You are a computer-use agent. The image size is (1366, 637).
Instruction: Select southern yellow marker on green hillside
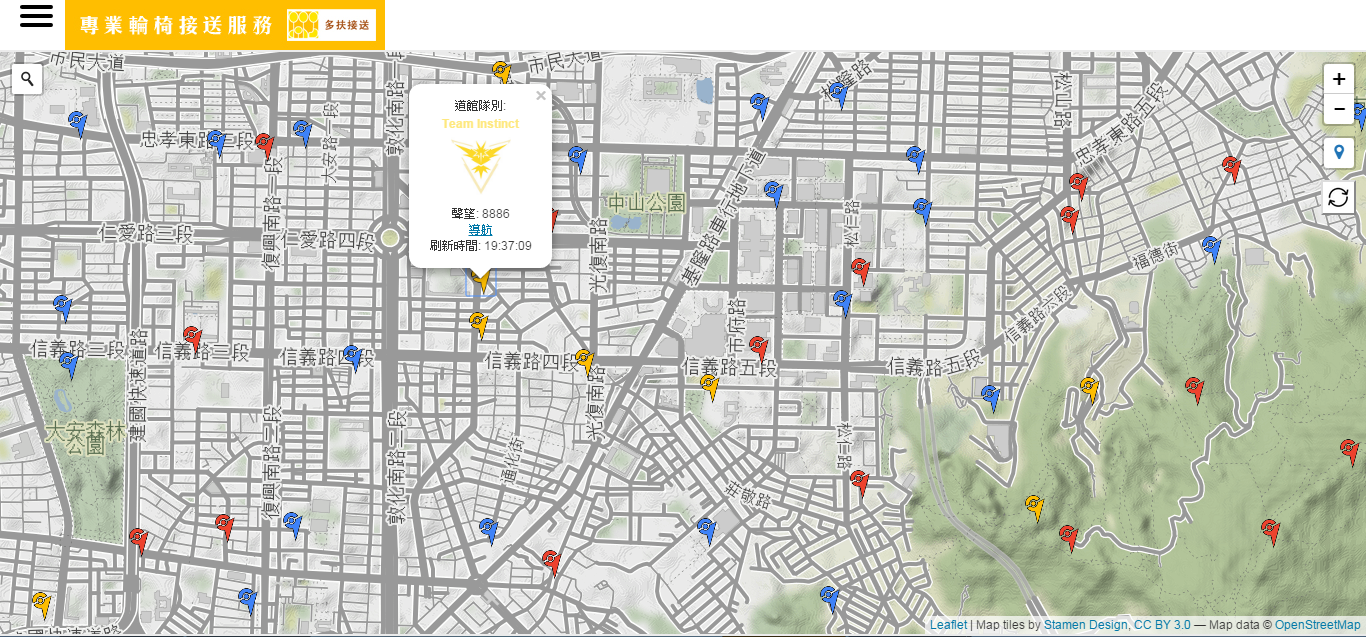(1035, 507)
